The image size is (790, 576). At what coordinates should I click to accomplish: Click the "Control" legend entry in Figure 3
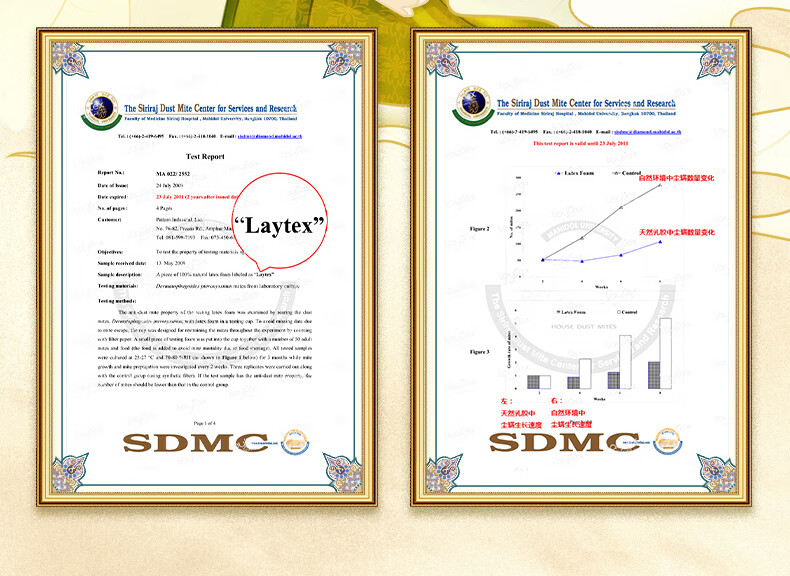pyautogui.click(x=627, y=312)
